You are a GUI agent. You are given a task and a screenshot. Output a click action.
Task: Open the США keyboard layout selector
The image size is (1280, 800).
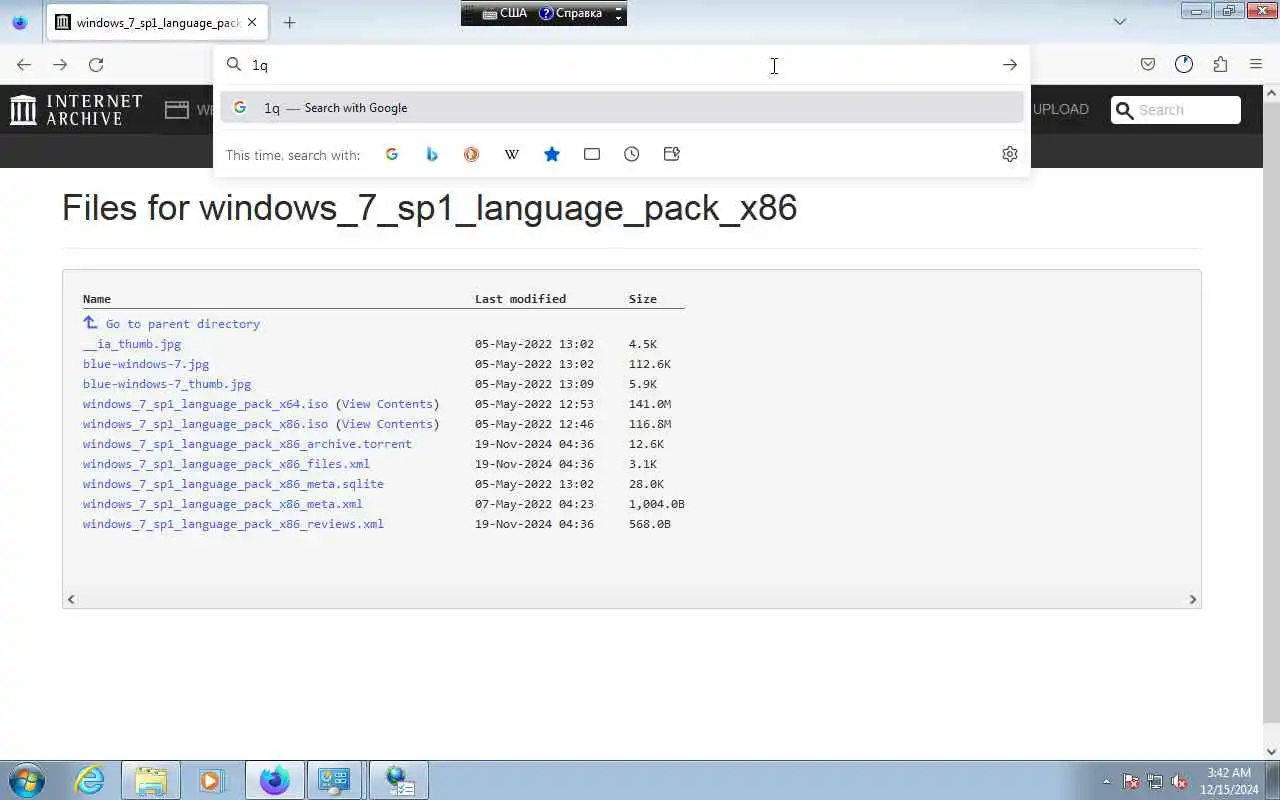[x=505, y=13]
